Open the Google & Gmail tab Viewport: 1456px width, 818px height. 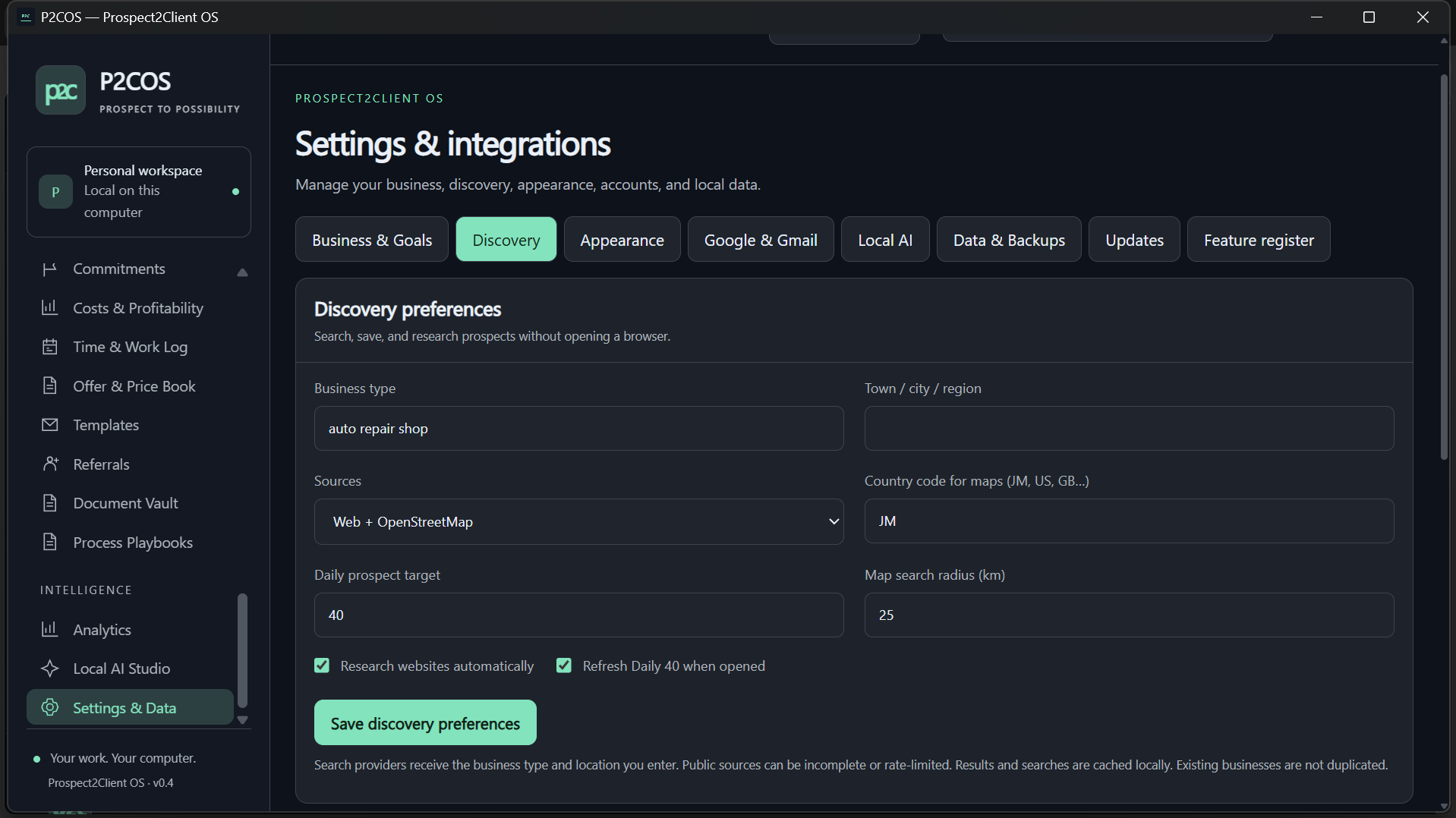(x=761, y=240)
